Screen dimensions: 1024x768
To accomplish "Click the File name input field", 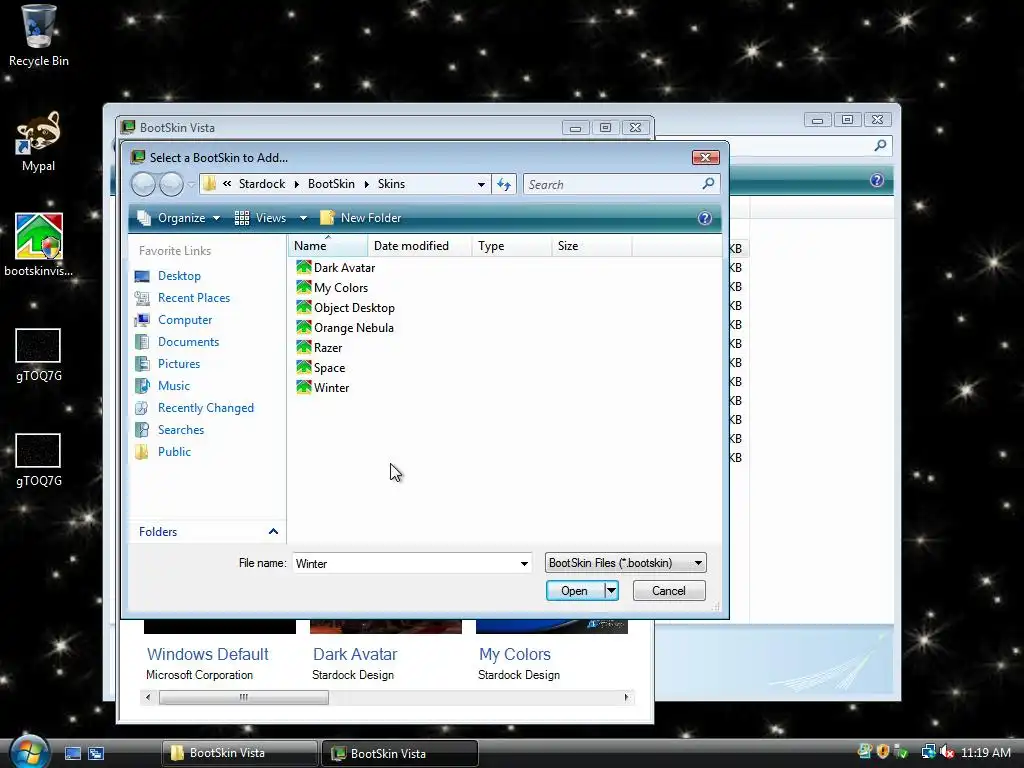I will coord(406,564).
